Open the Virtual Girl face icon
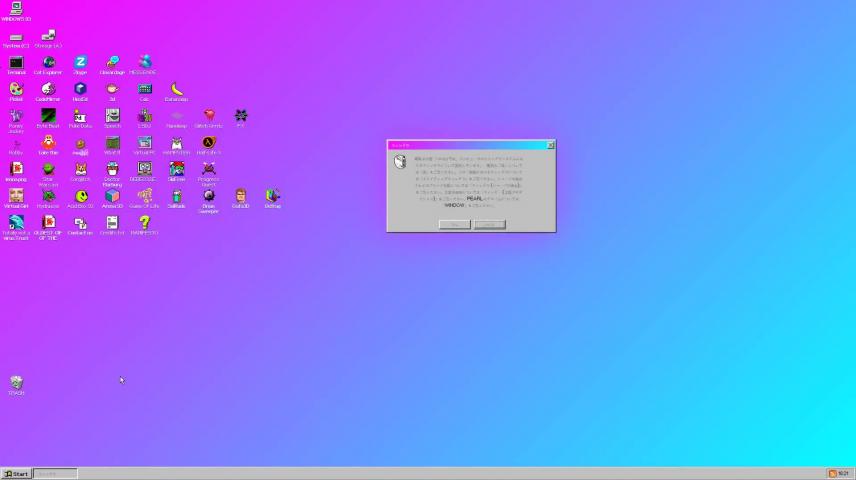The width and height of the screenshot is (856, 480). (16, 199)
